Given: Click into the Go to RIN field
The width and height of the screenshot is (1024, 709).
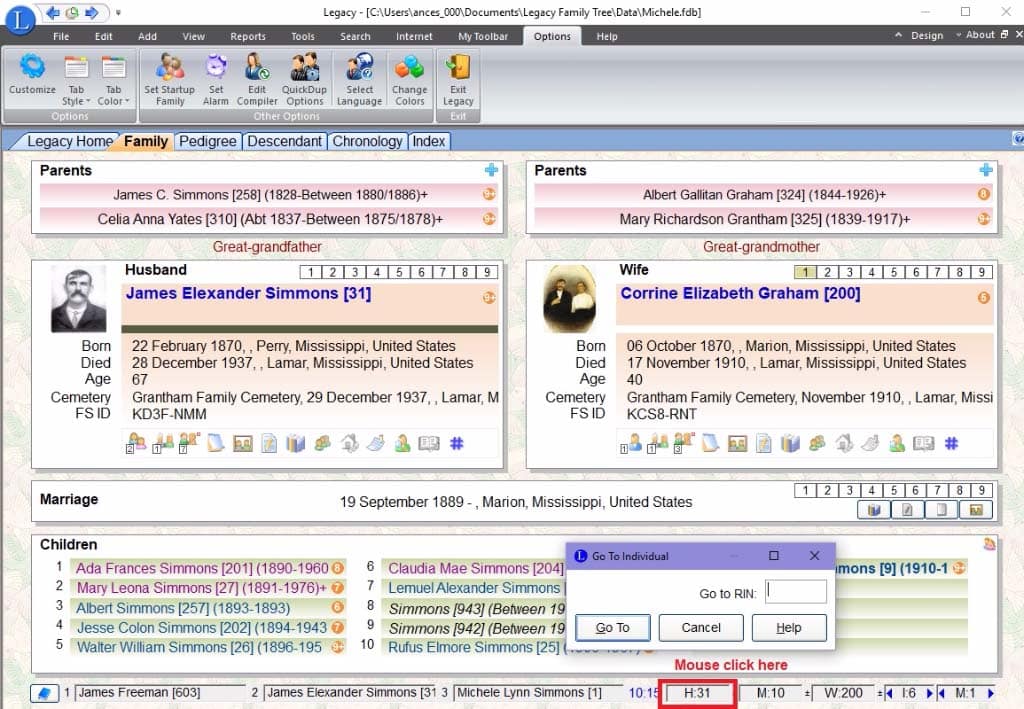Looking at the screenshot, I should (x=795, y=591).
